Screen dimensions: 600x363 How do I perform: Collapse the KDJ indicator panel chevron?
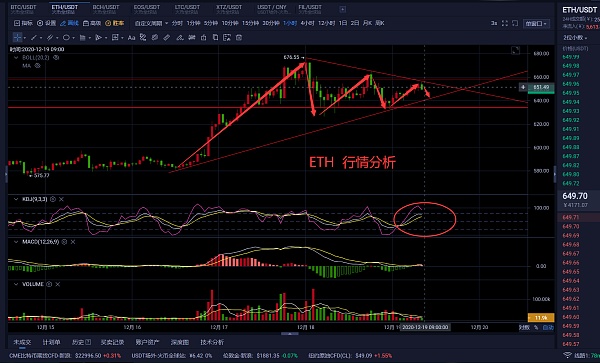click(x=16, y=199)
